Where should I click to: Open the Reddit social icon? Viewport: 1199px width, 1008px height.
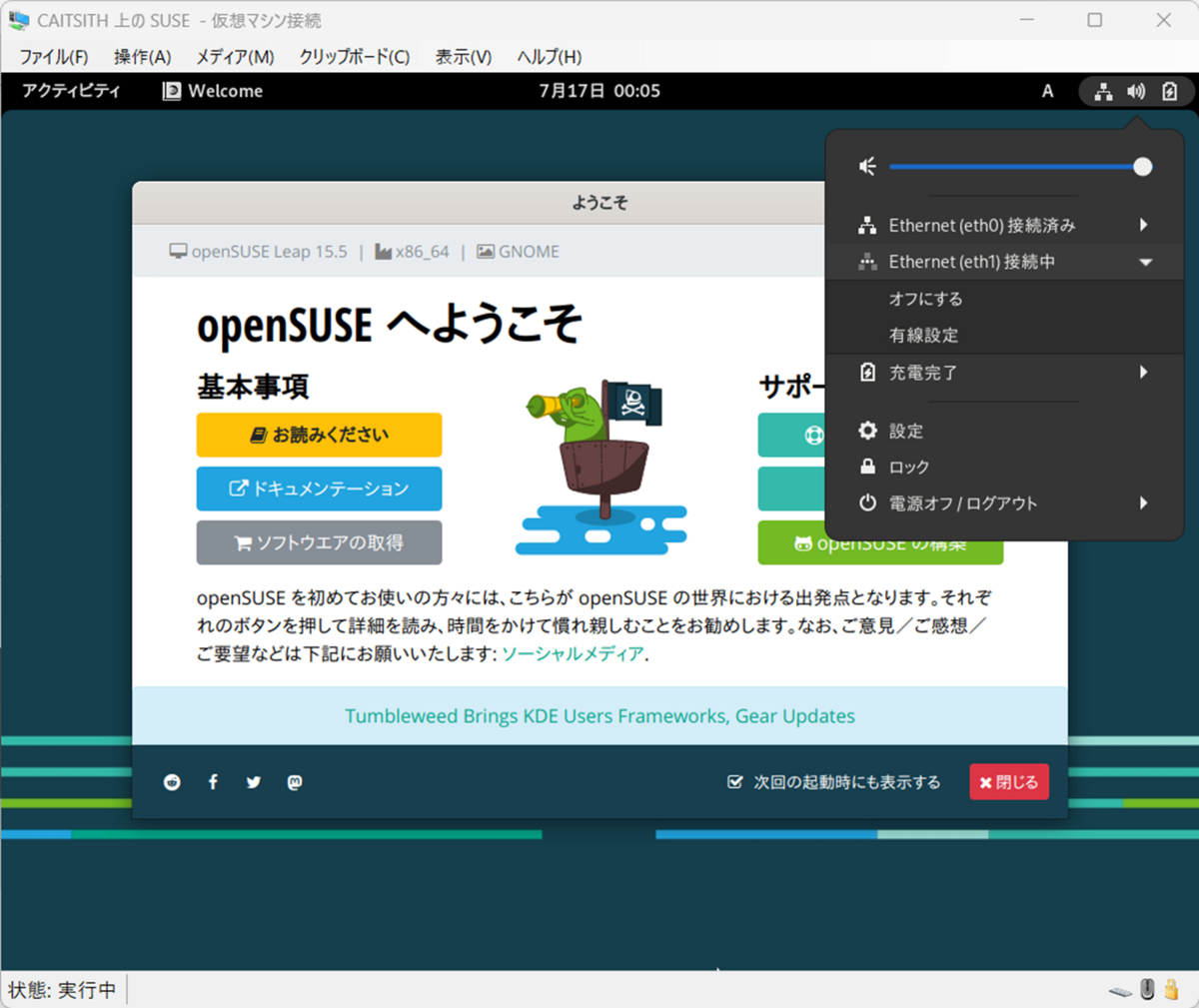click(172, 782)
